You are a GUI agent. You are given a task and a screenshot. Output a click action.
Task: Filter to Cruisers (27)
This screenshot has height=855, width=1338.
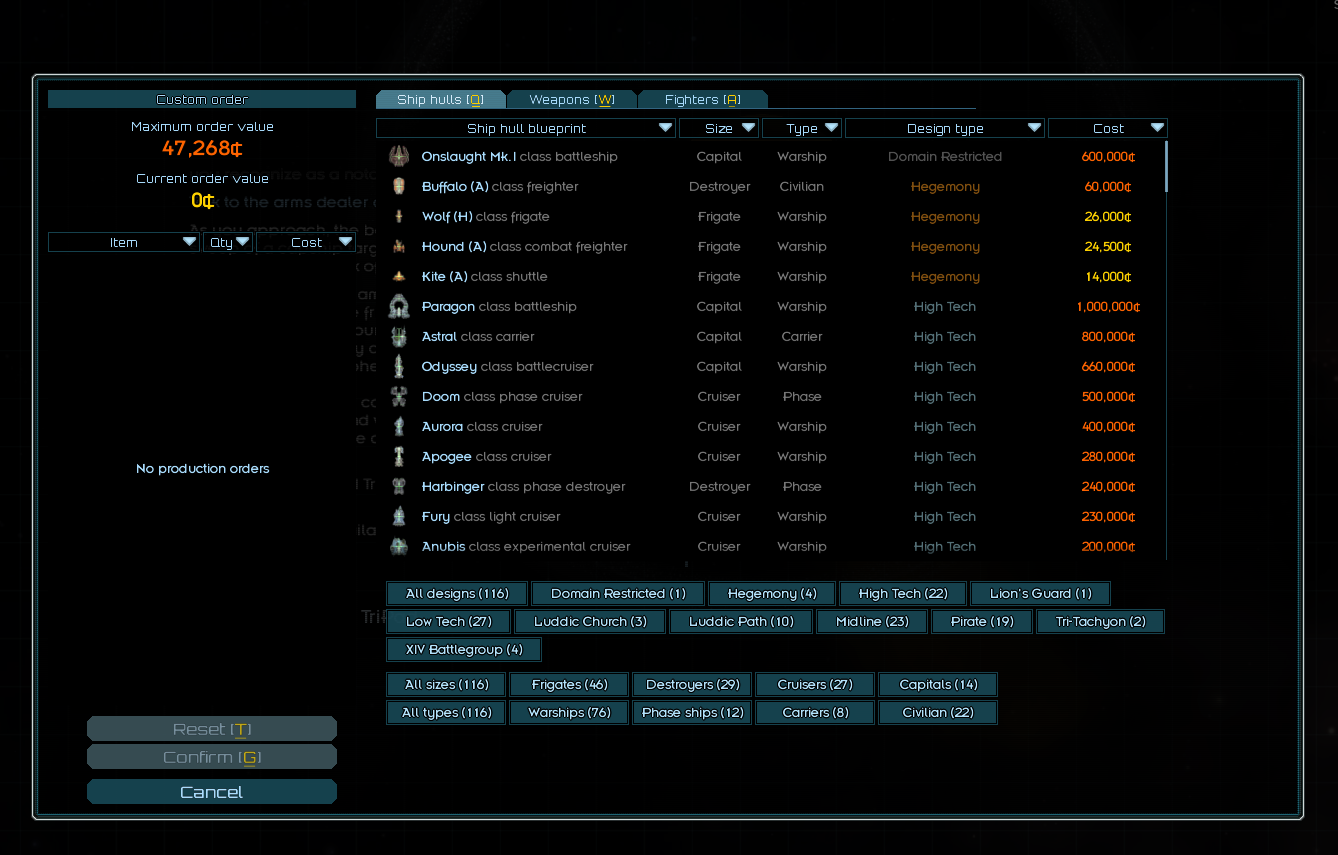pyautogui.click(x=815, y=684)
